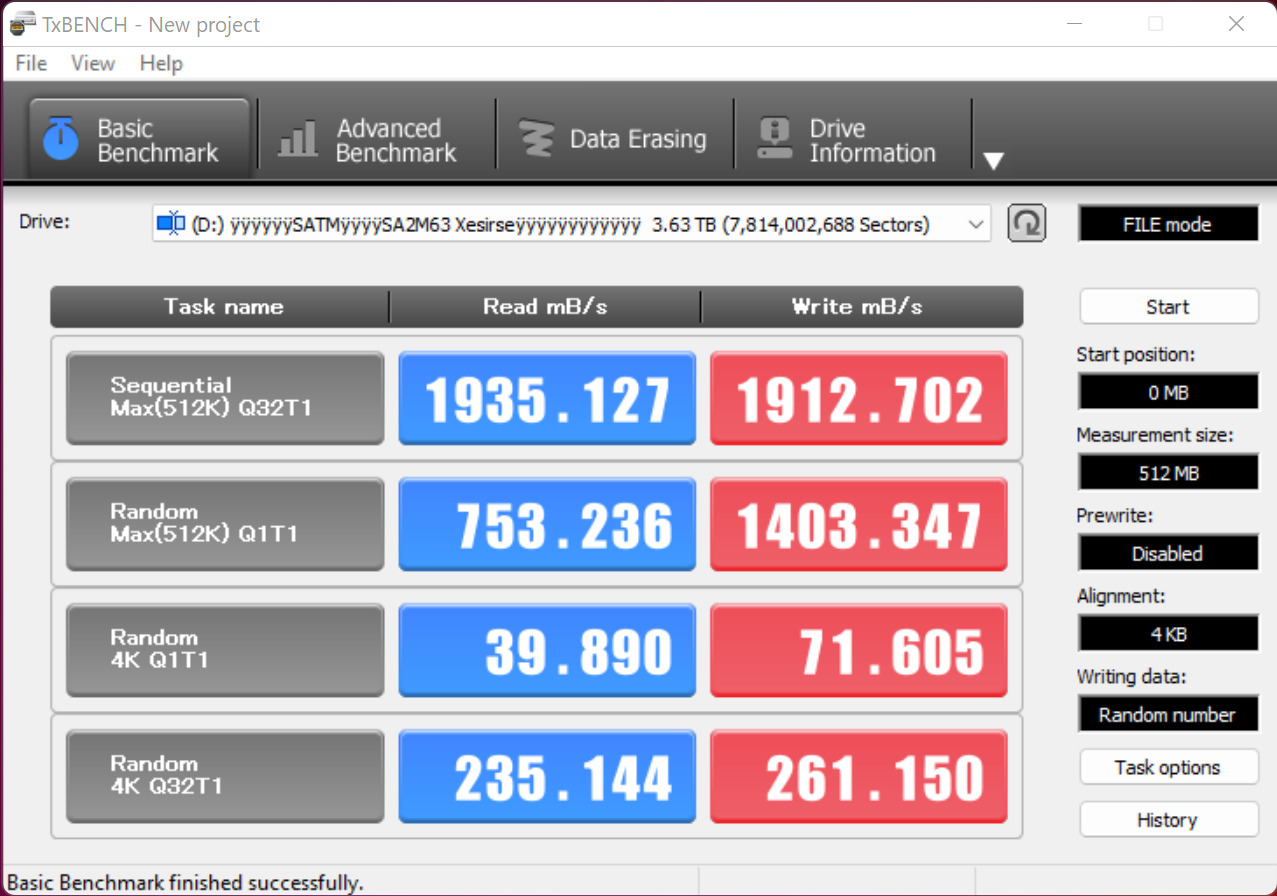The image size is (1277, 896).
Task: Click the Basic Benchmark stopwatch icon
Action: pos(61,140)
